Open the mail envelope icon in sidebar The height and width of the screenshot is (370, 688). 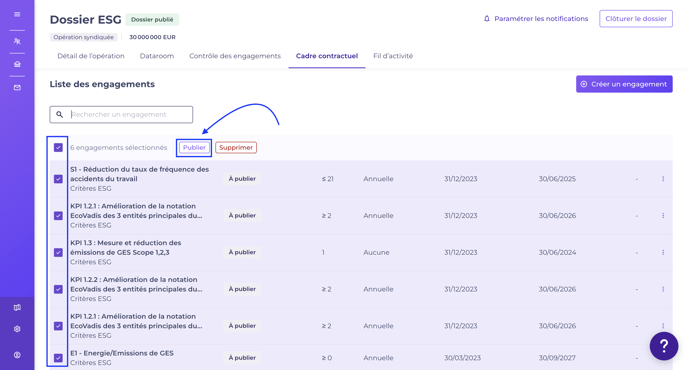[x=17, y=87]
